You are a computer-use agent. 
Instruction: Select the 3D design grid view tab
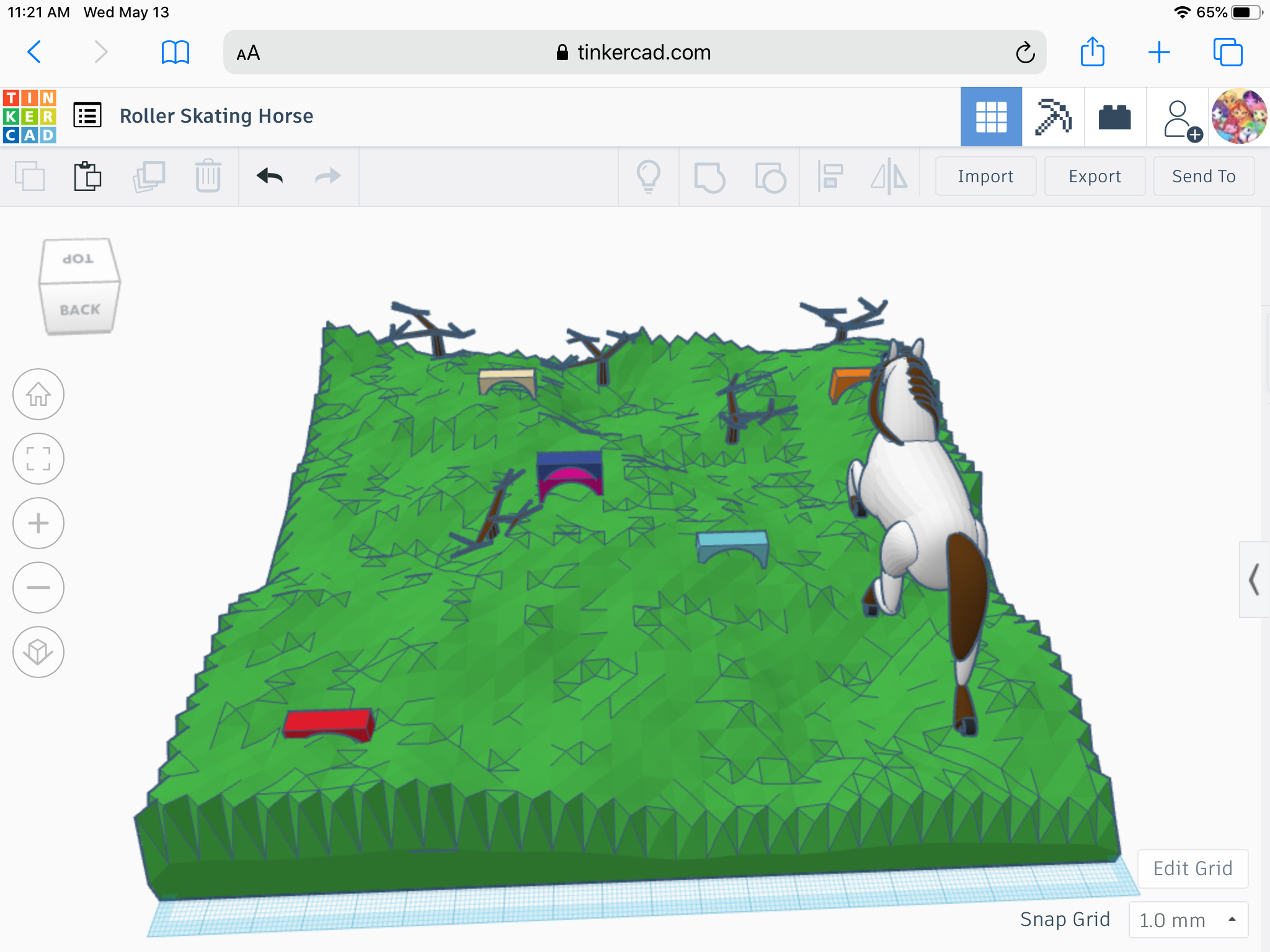[991, 117]
